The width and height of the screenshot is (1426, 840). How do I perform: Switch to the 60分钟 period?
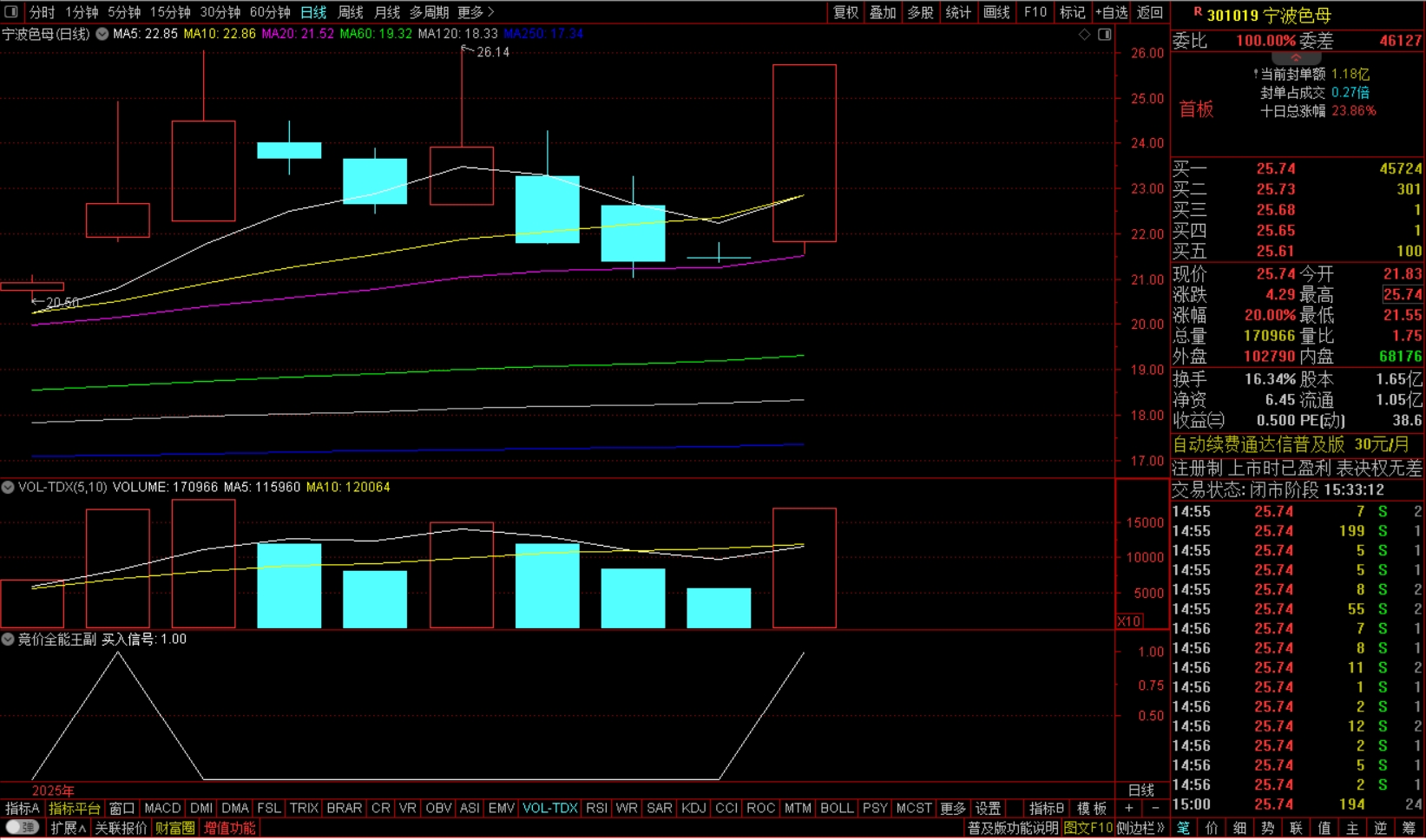(270, 12)
